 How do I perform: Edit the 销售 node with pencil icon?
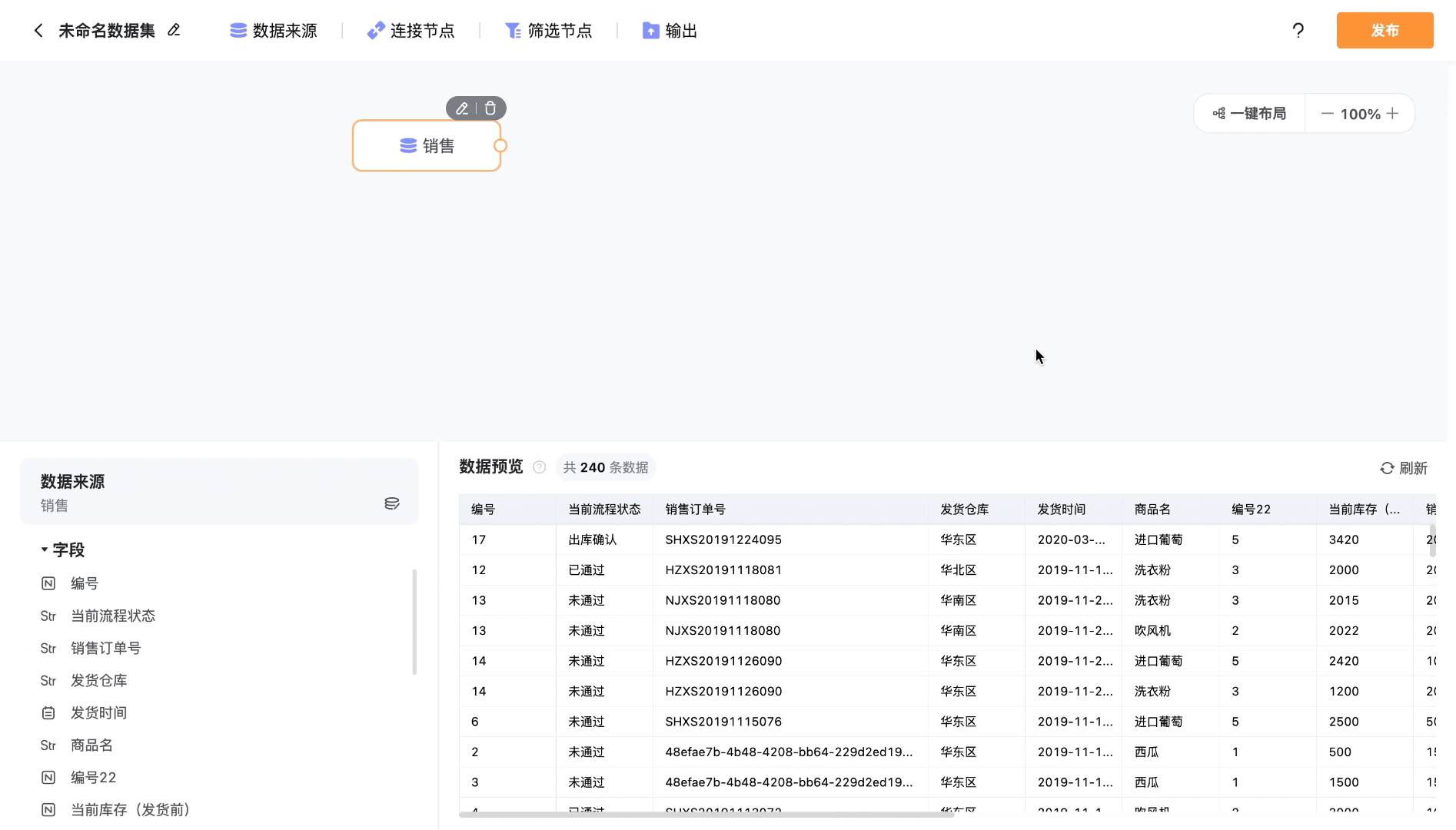(x=462, y=108)
